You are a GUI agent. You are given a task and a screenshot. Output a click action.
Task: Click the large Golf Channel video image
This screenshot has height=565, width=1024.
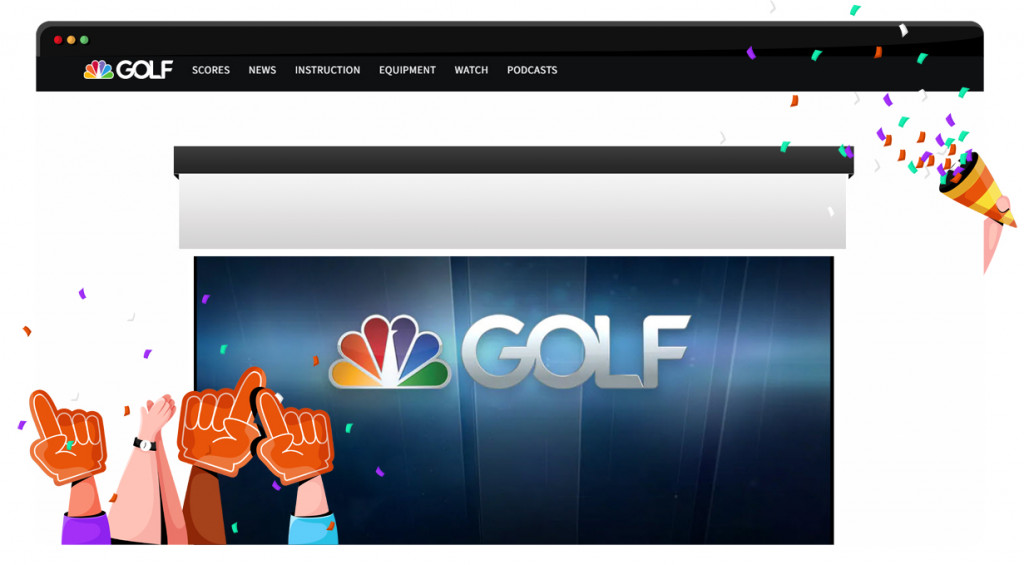coord(513,400)
